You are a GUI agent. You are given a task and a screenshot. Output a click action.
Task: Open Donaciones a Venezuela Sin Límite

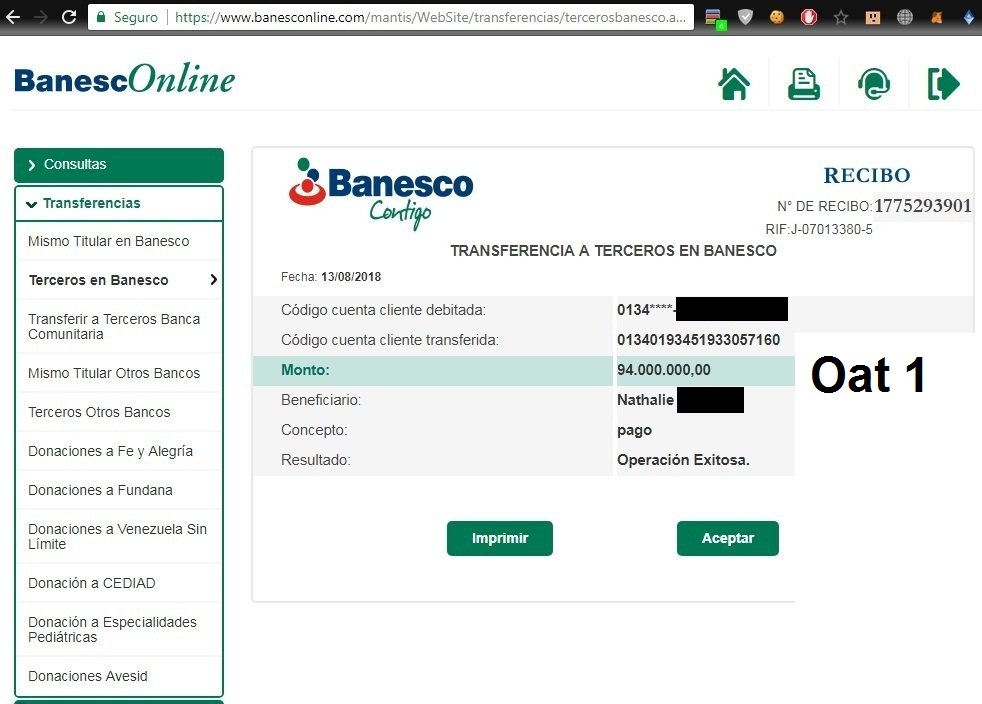(117, 536)
